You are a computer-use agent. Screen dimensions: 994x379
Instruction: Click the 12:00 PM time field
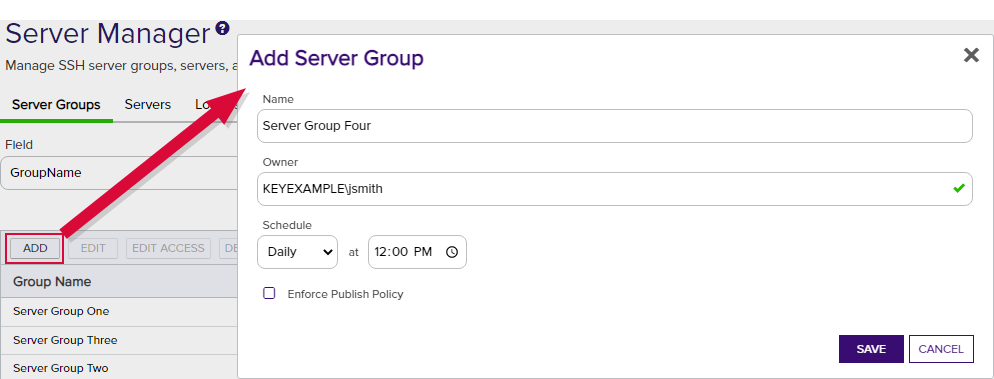417,252
